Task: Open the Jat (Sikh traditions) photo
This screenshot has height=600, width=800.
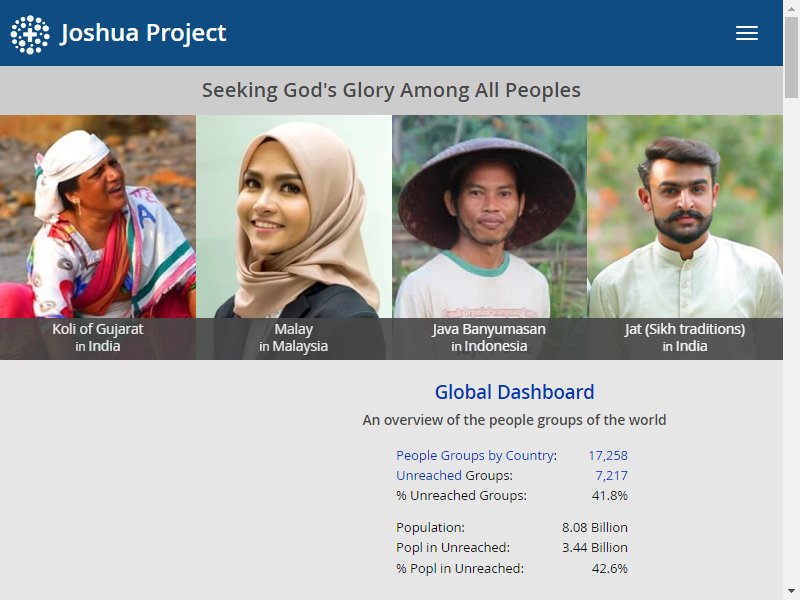Action: tap(685, 216)
